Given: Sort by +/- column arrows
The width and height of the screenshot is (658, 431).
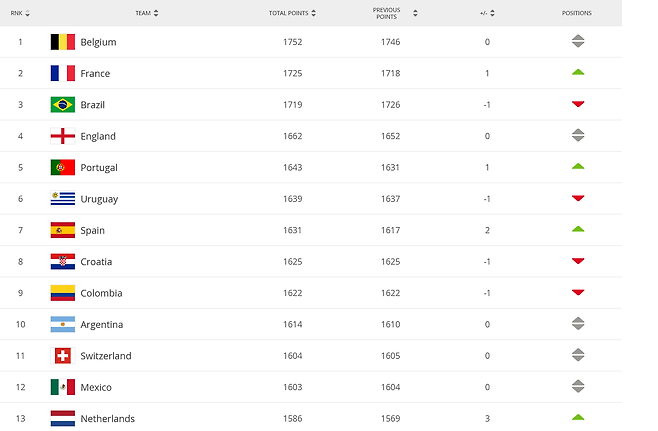Looking at the screenshot, I should point(492,13).
